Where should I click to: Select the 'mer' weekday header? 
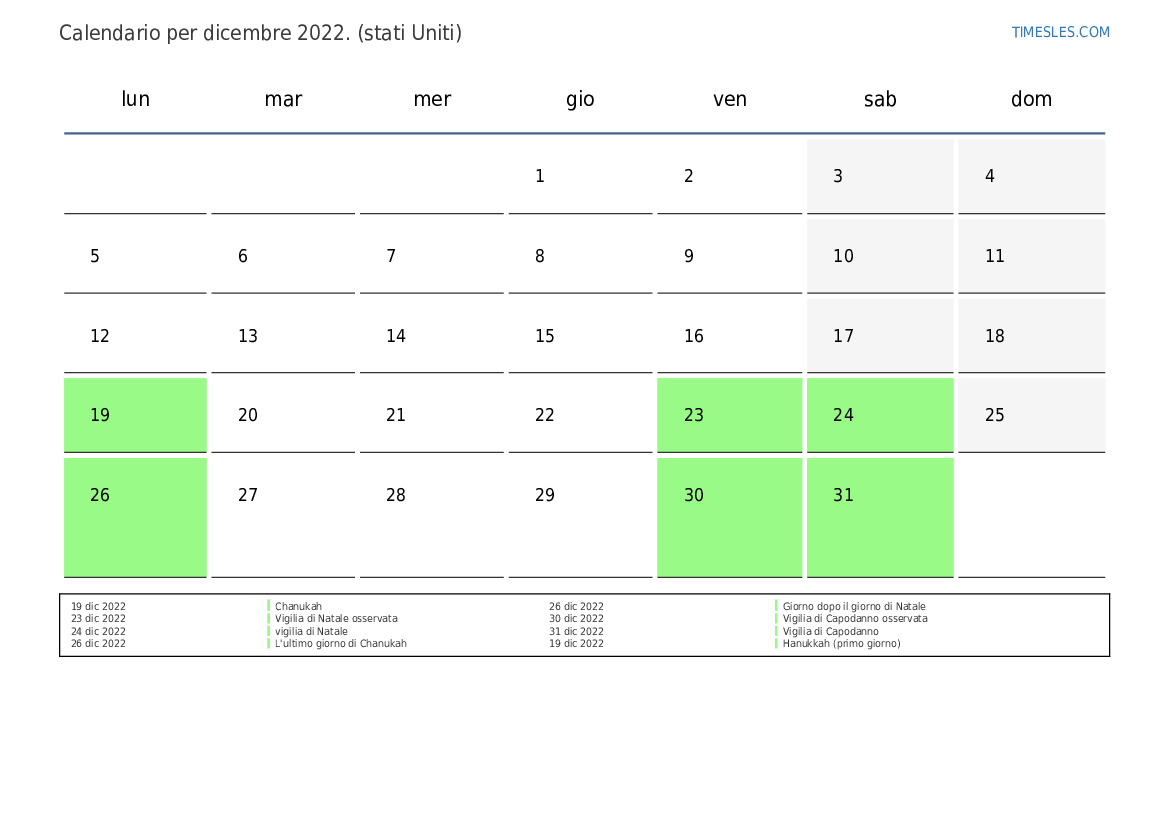click(432, 99)
